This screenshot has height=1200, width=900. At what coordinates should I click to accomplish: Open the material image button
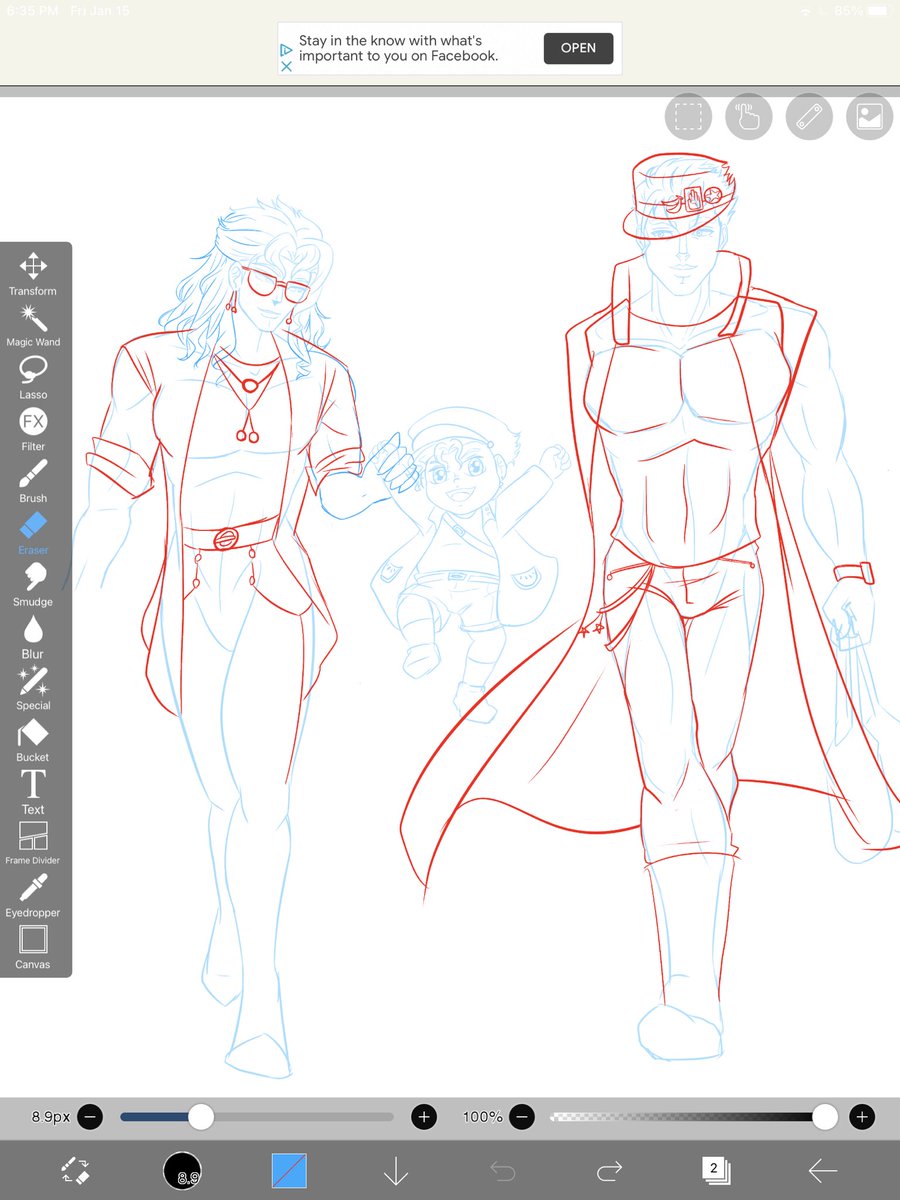tap(869, 117)
